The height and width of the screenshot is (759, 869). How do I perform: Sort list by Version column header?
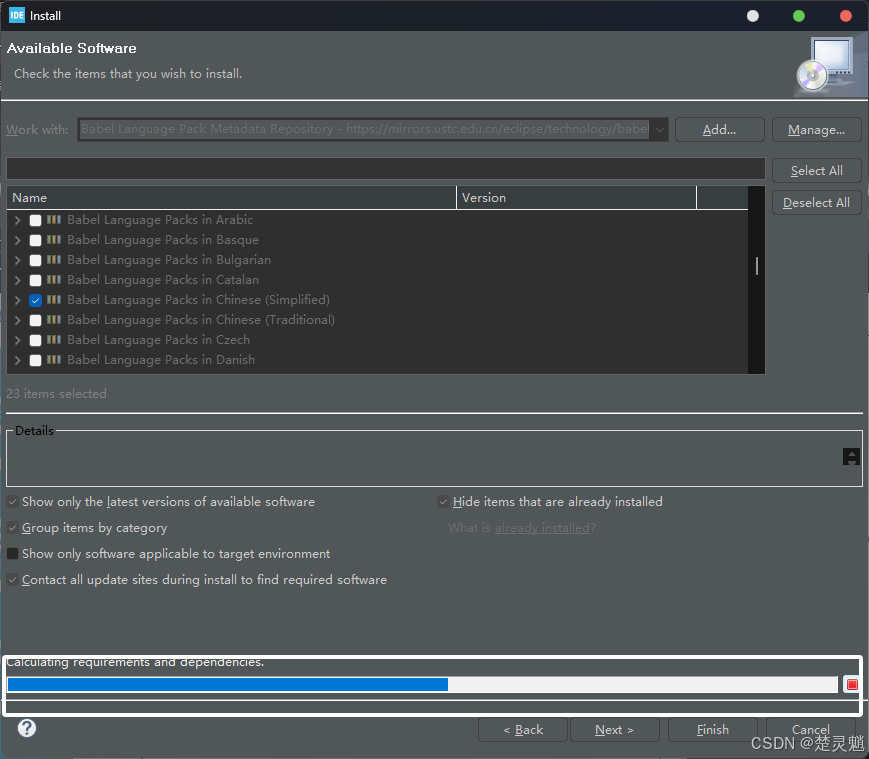click(x=576, y=198)
